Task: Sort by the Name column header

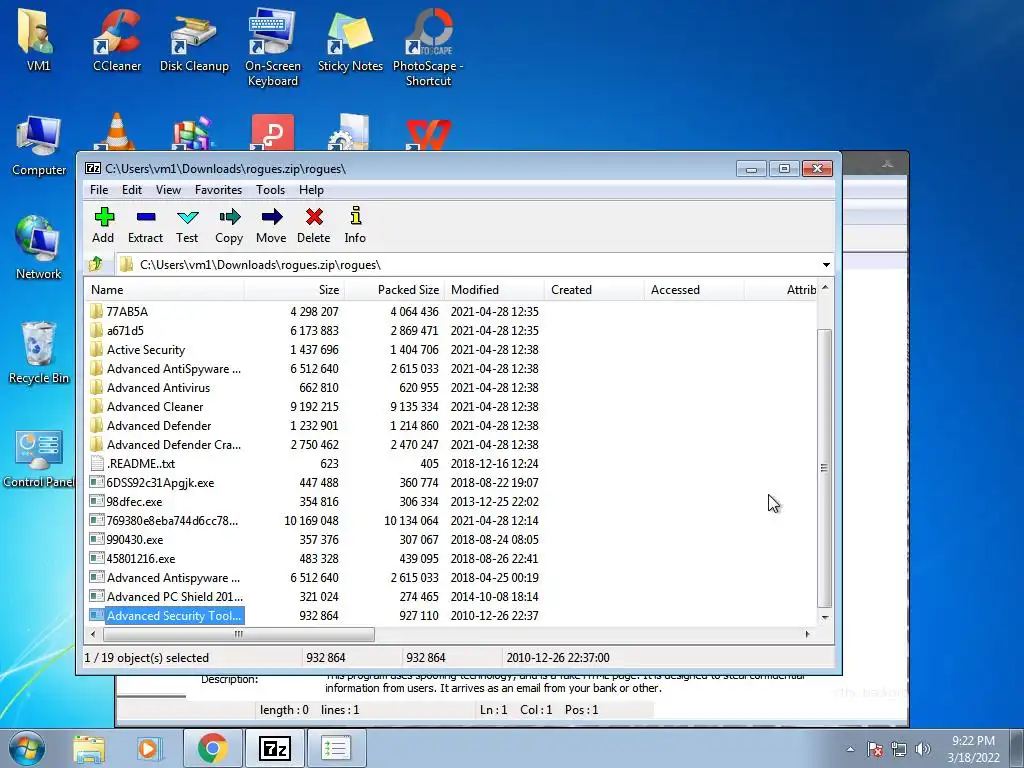Action: 165,290
